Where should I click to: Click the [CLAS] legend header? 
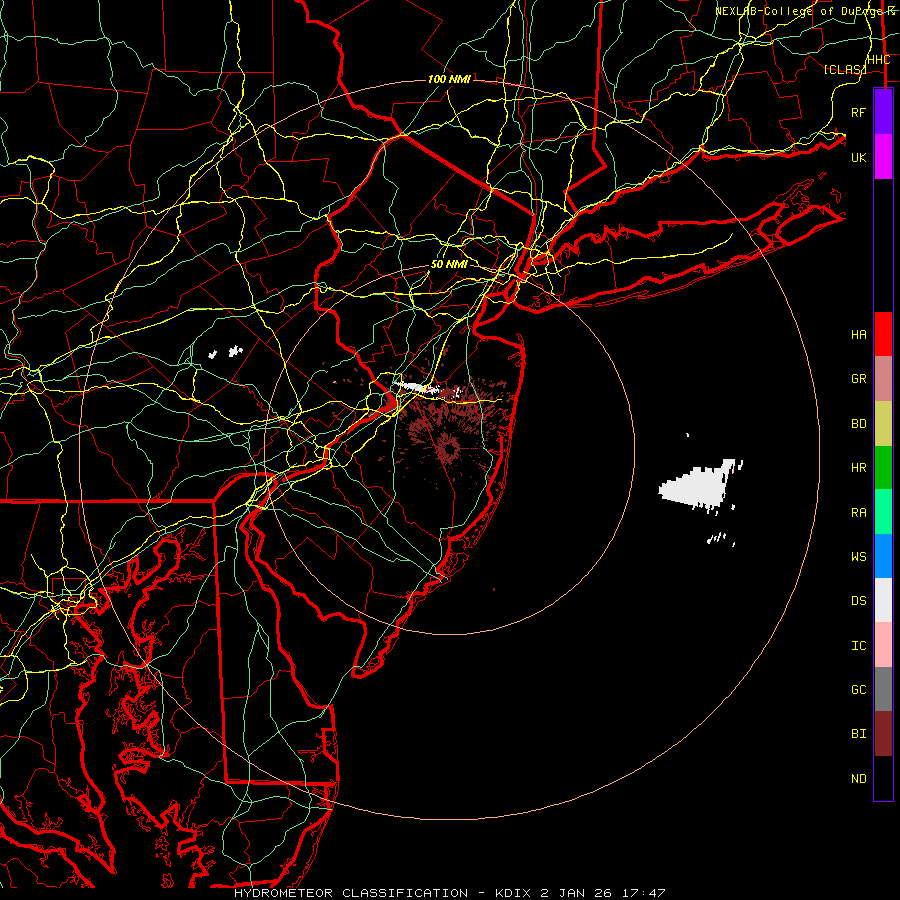[x=844, y=69]
